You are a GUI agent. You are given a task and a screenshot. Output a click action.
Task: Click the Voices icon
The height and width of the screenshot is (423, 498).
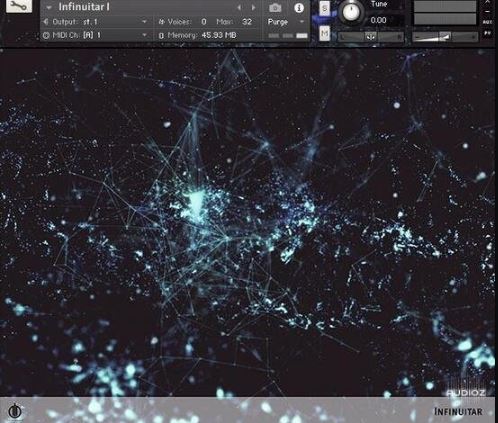[162, 22]
